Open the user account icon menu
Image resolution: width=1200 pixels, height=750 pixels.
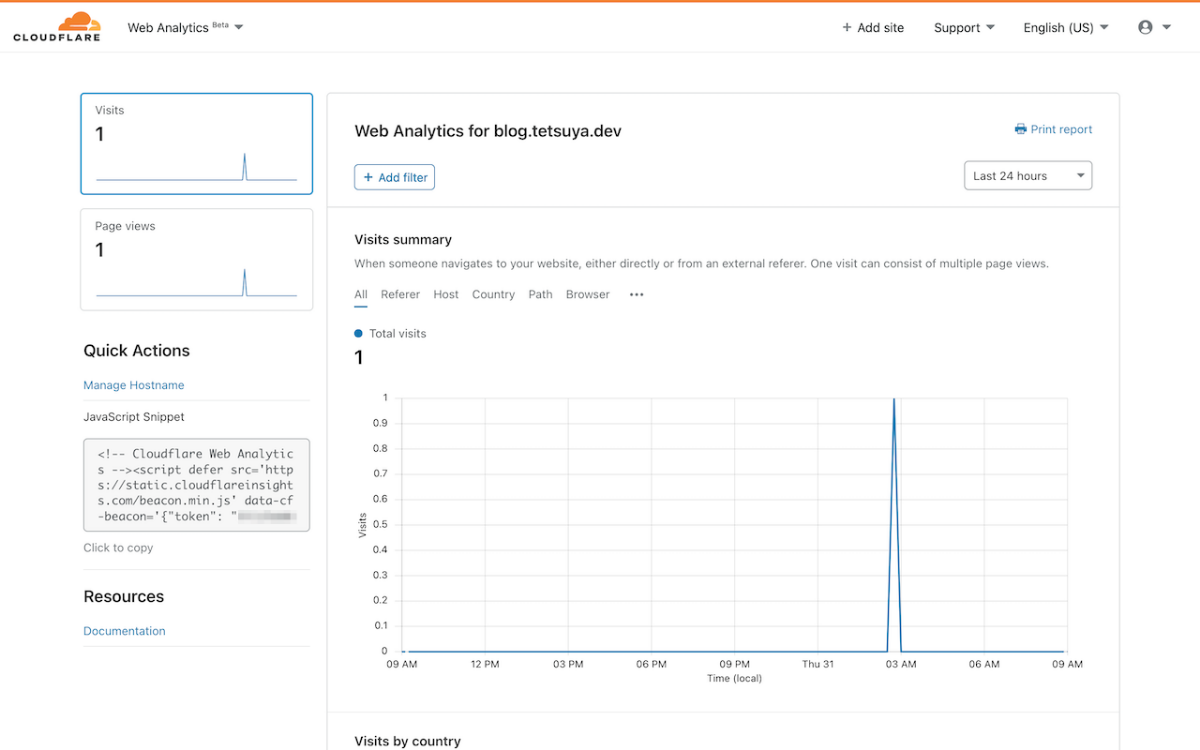1154,28
